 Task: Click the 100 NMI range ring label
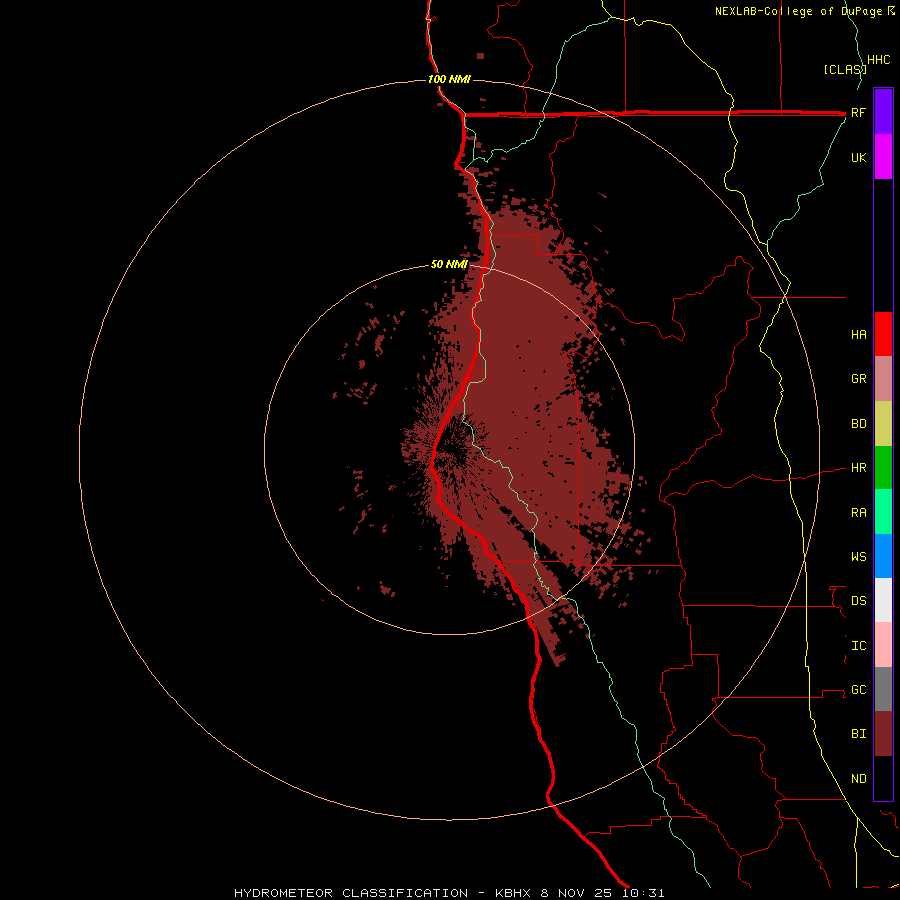click(x=449, y=79)
